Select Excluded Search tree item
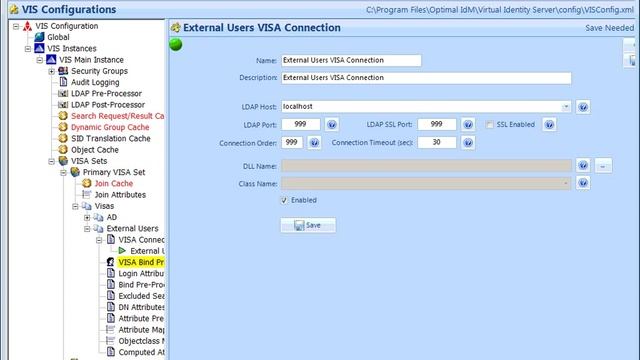The height and width of the screenshot is (360, 640). tap(141, 296)
